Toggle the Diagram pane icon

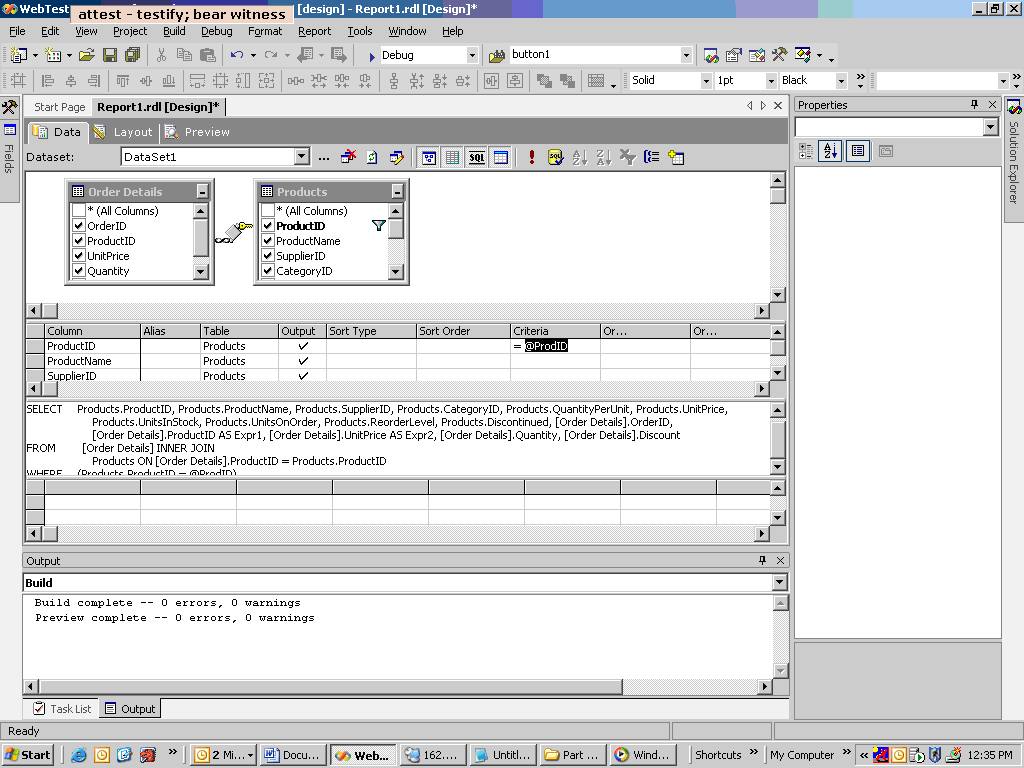pos(429,157)
